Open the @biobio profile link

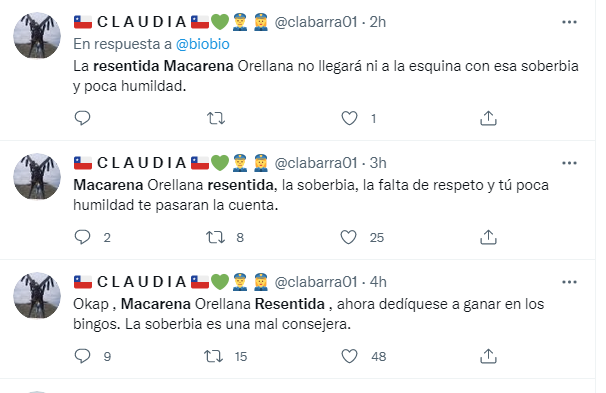click(203, 44)
